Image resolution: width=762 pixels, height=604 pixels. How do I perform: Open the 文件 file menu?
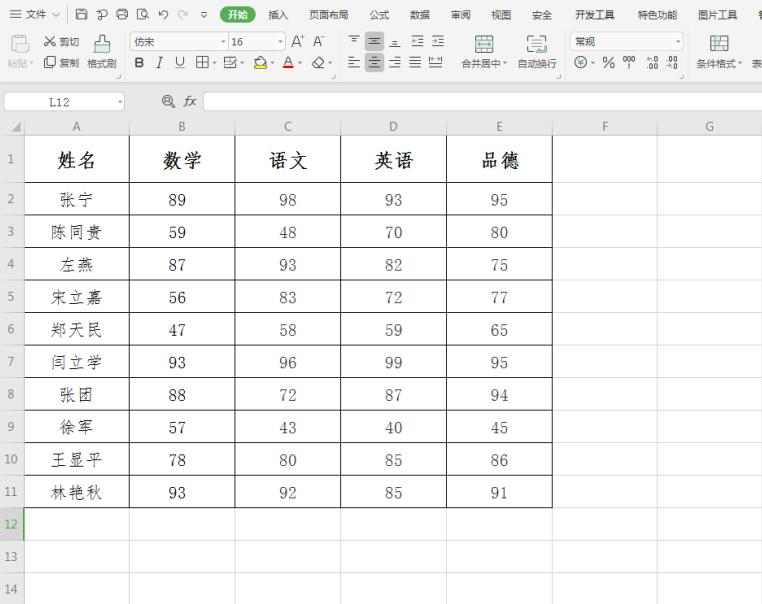coord(35,15)
